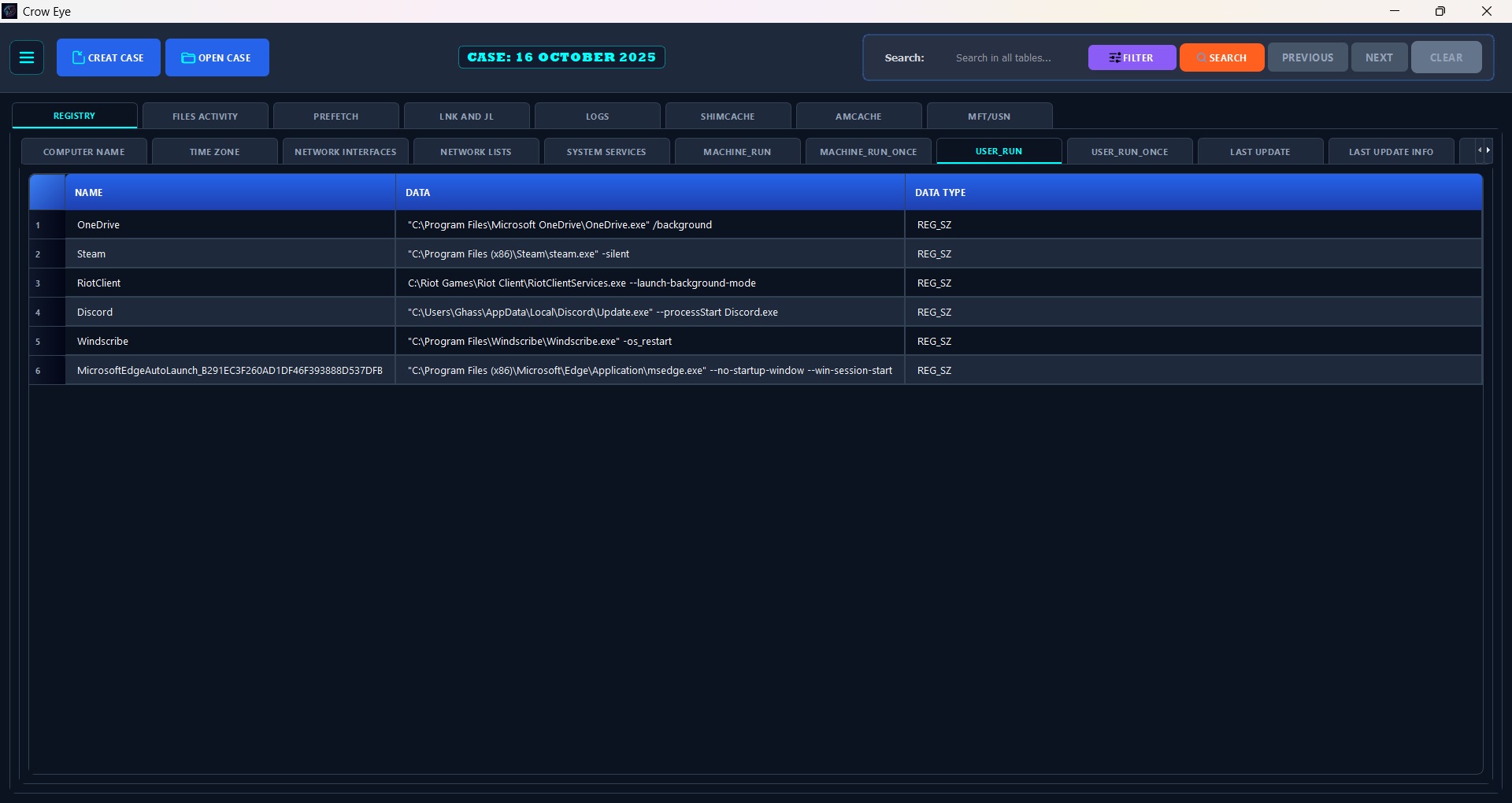Select the case title label '16 October 2025'
1512x803 pixels.
point(561,57)
